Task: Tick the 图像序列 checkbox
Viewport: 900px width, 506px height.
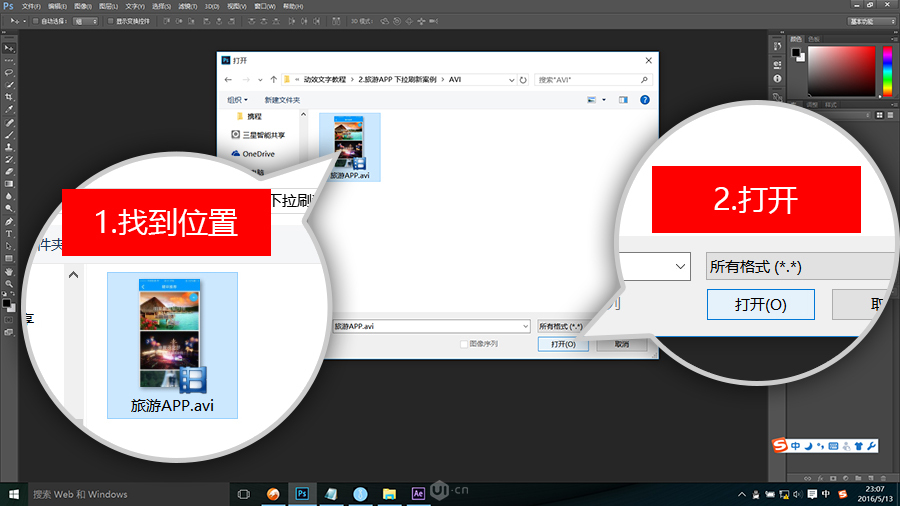Action: [x=463, y=343]
